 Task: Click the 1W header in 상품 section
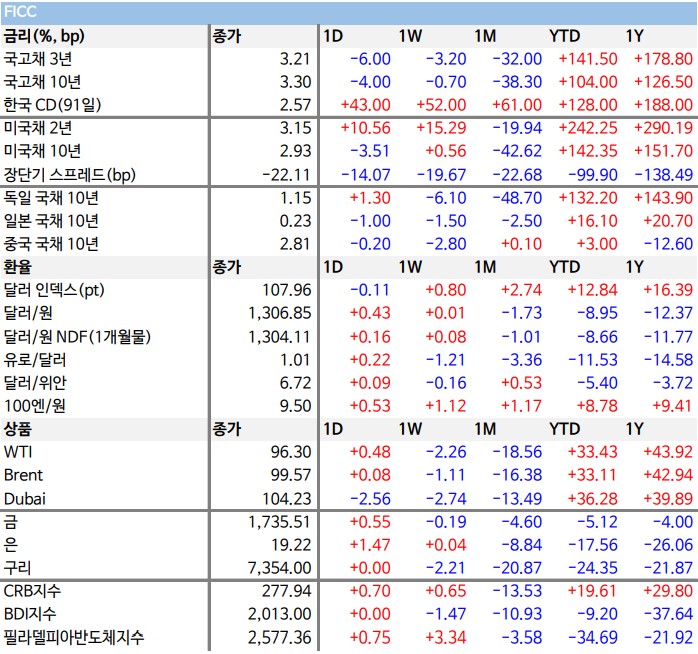pyautogui.click(x=410, y=429)
